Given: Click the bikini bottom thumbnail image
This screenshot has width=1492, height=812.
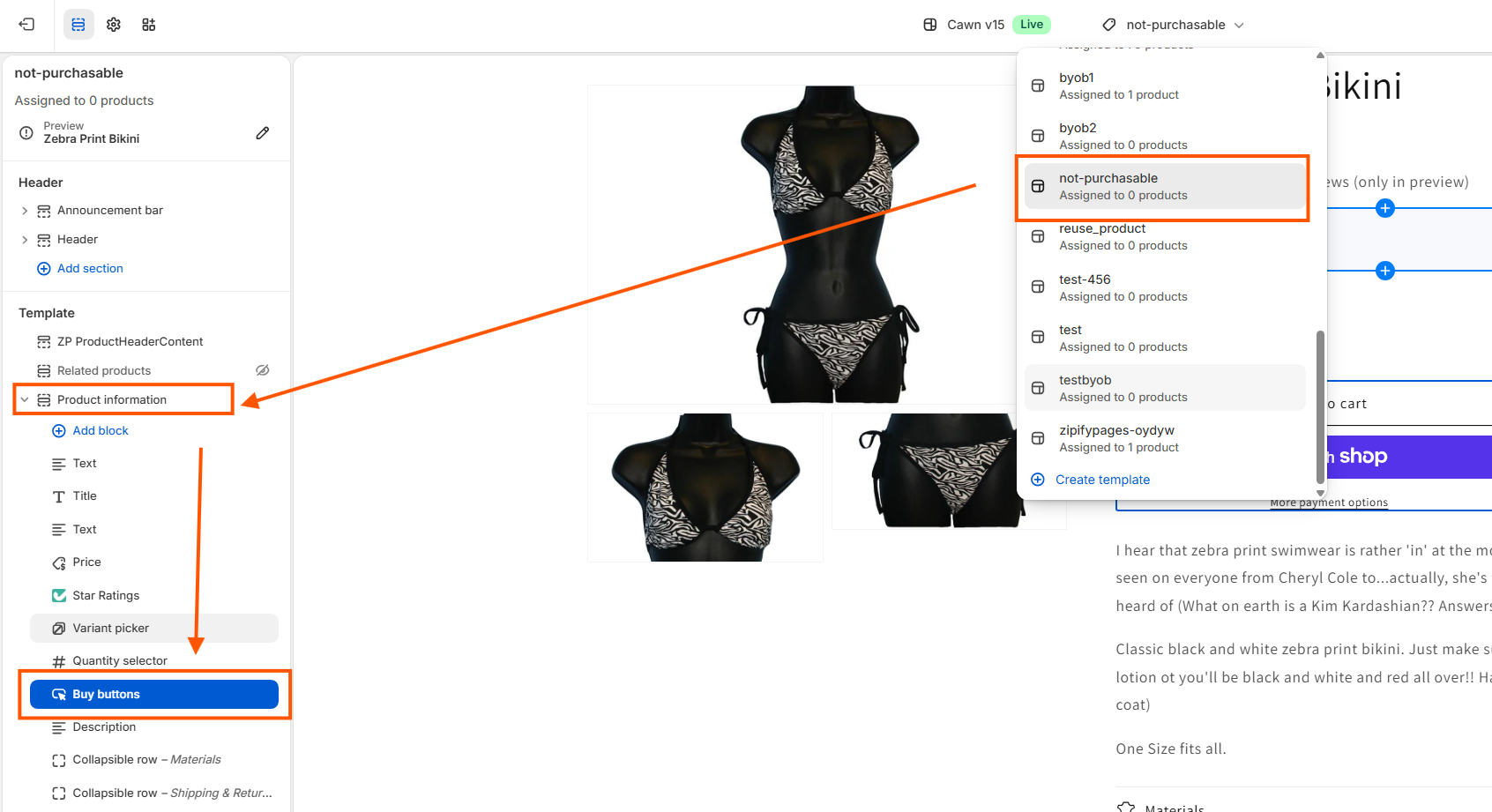Looking at the screenshot, I should pos(949,471).
